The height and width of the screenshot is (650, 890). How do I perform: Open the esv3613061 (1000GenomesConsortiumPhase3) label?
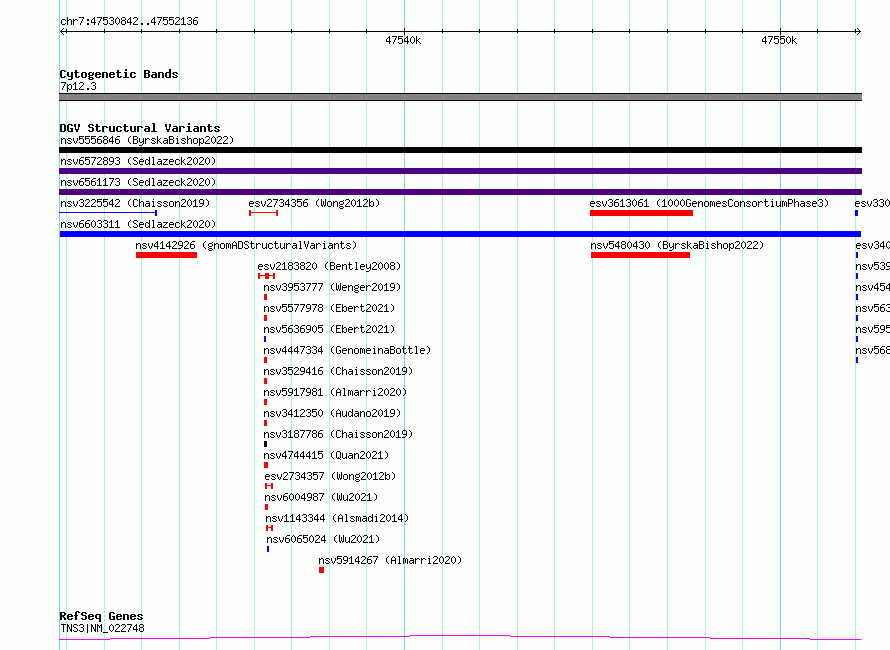pyautogui.click(x=709, y=203)
